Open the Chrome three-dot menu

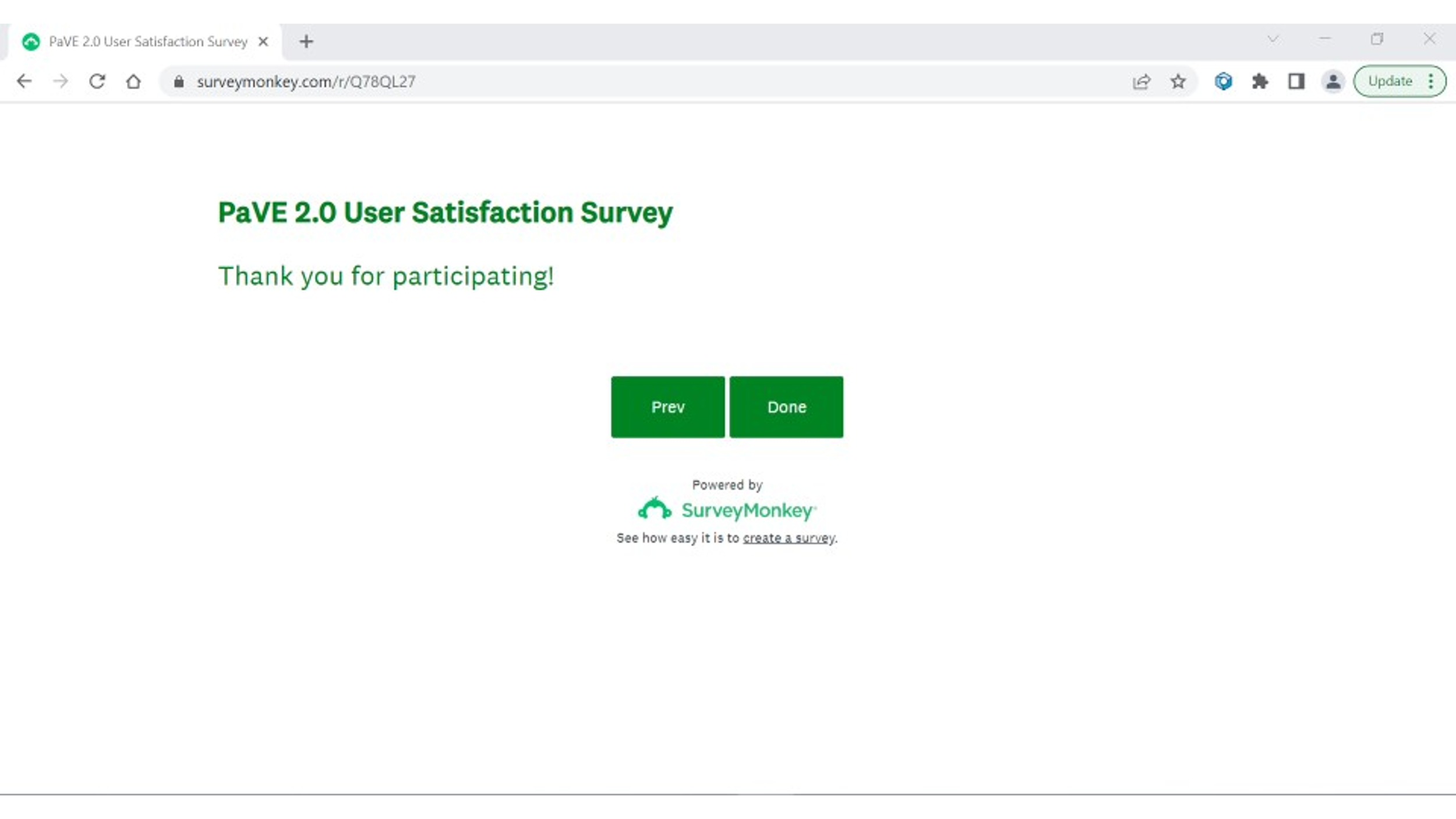[1431, 81]
